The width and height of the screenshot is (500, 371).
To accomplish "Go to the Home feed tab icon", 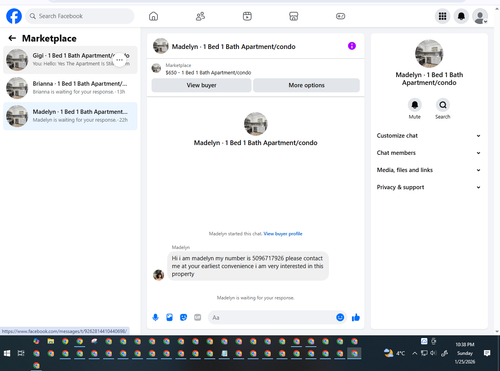I will (153, 16).
